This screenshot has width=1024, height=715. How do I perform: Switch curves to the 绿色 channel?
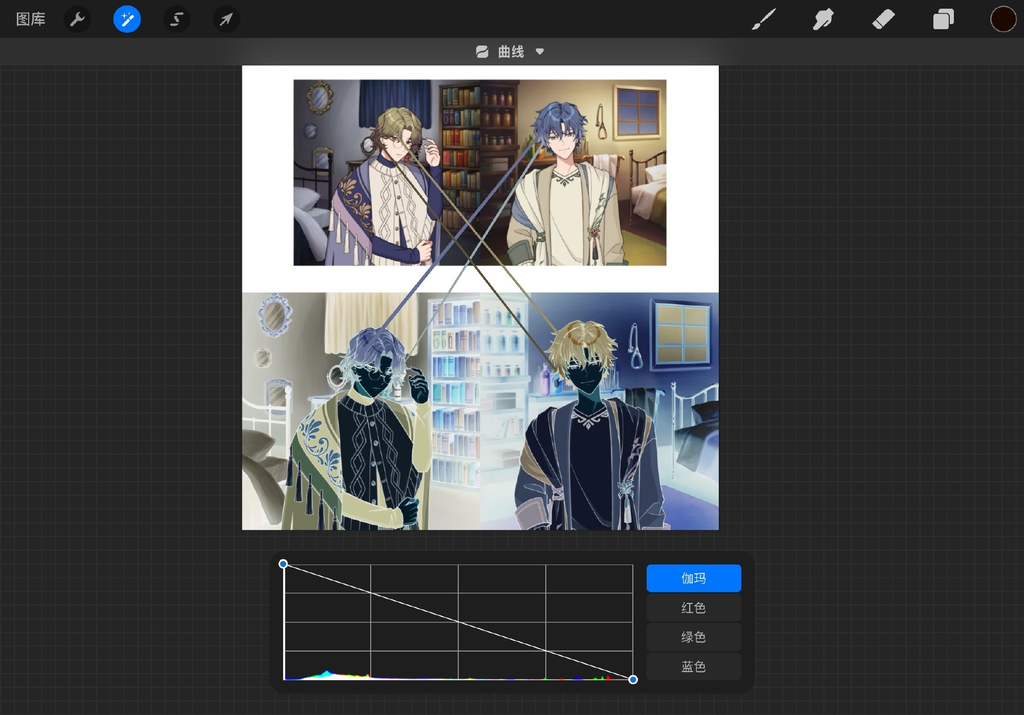[x=693, y=637]
